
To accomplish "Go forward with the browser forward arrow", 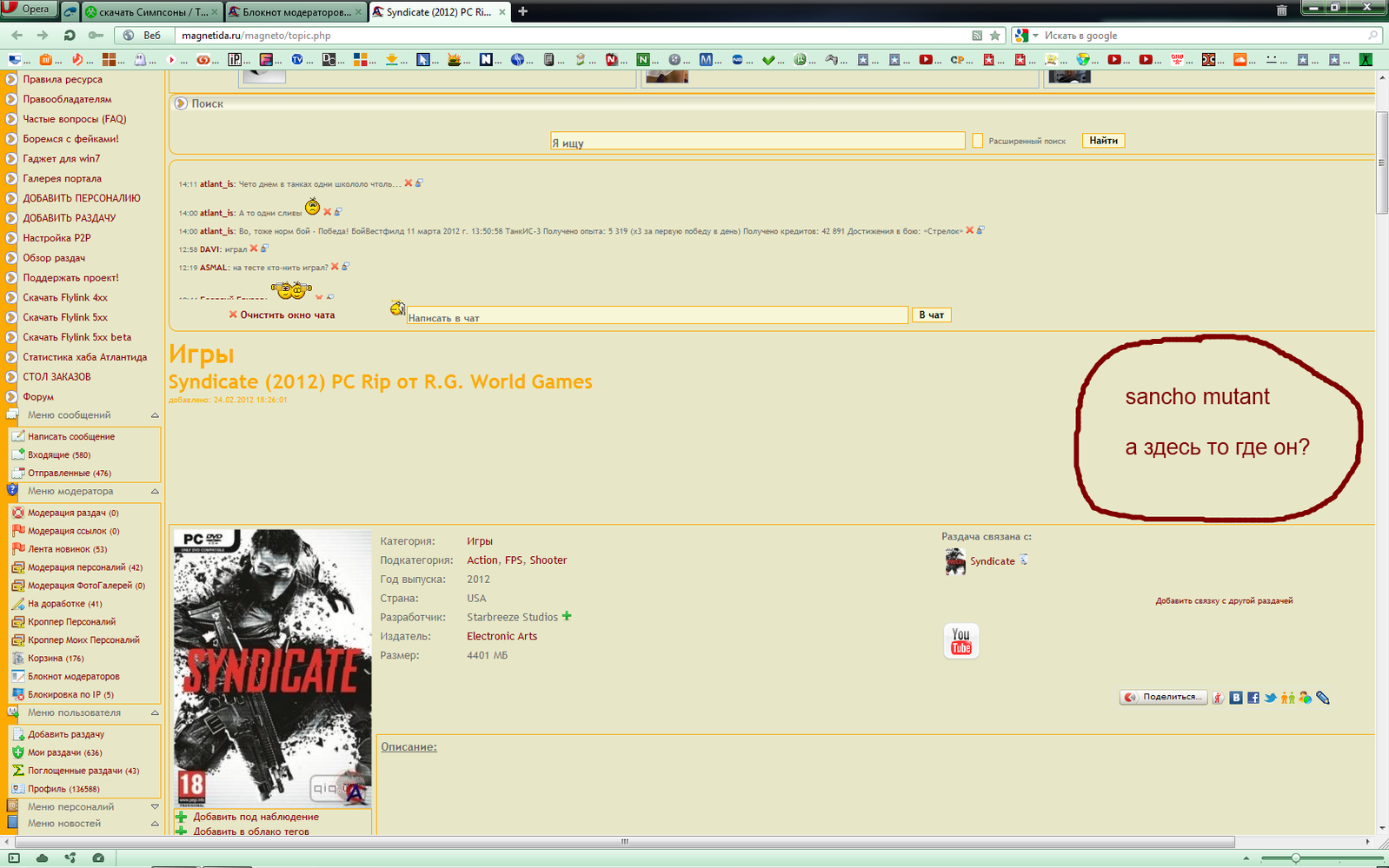I will click(x=43, y=36).
